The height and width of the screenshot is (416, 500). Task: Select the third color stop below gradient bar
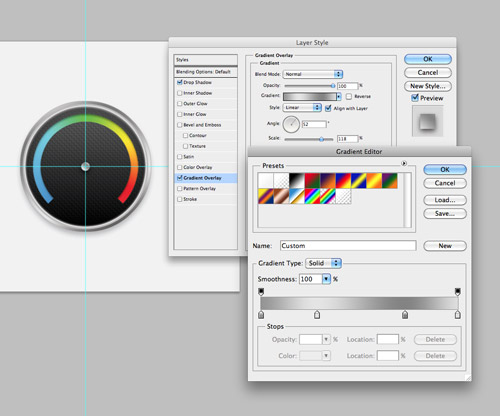coord(405,314)
